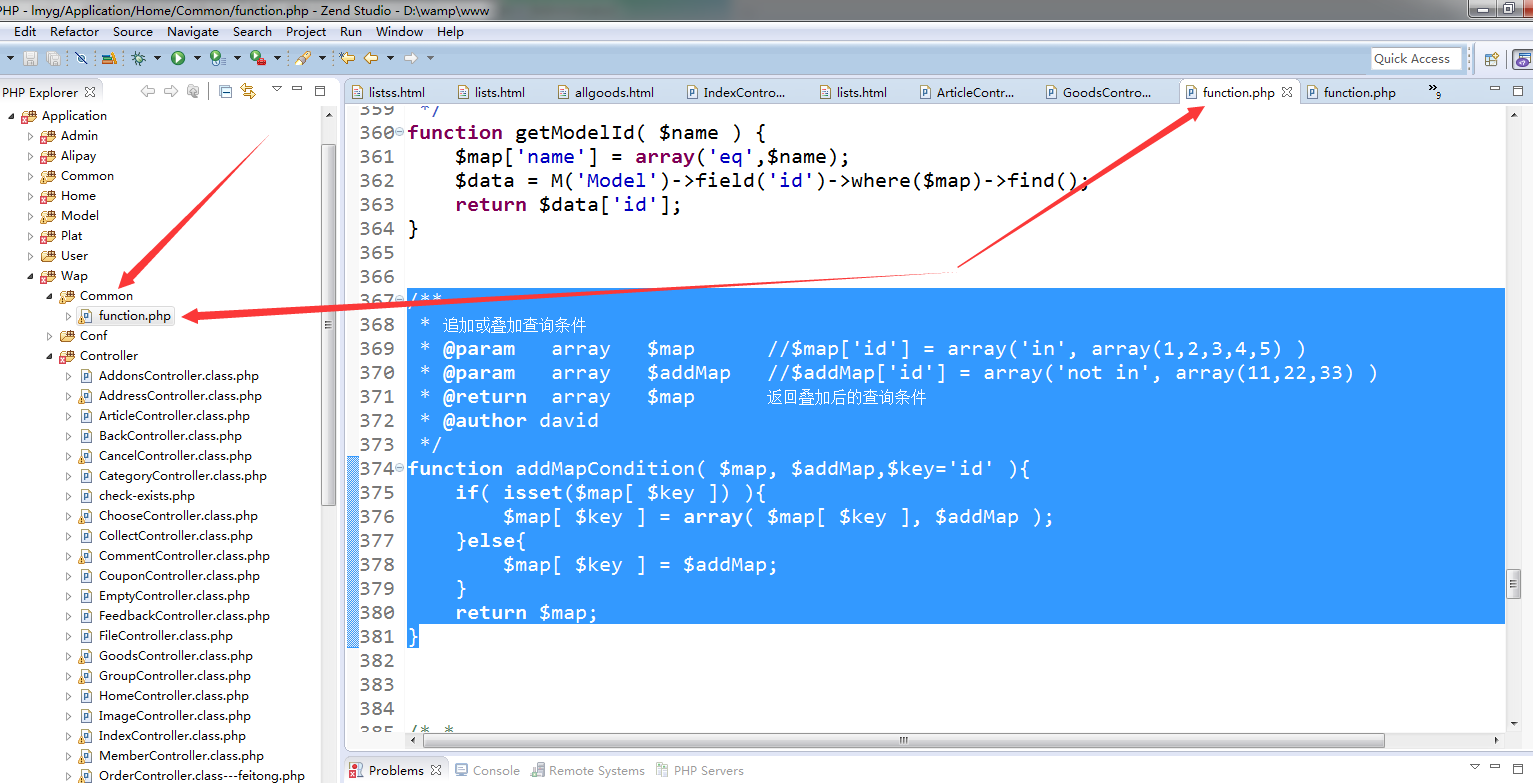Click the Debug bug icon in toolbar

pyautogui.click(x=138, y=58)
